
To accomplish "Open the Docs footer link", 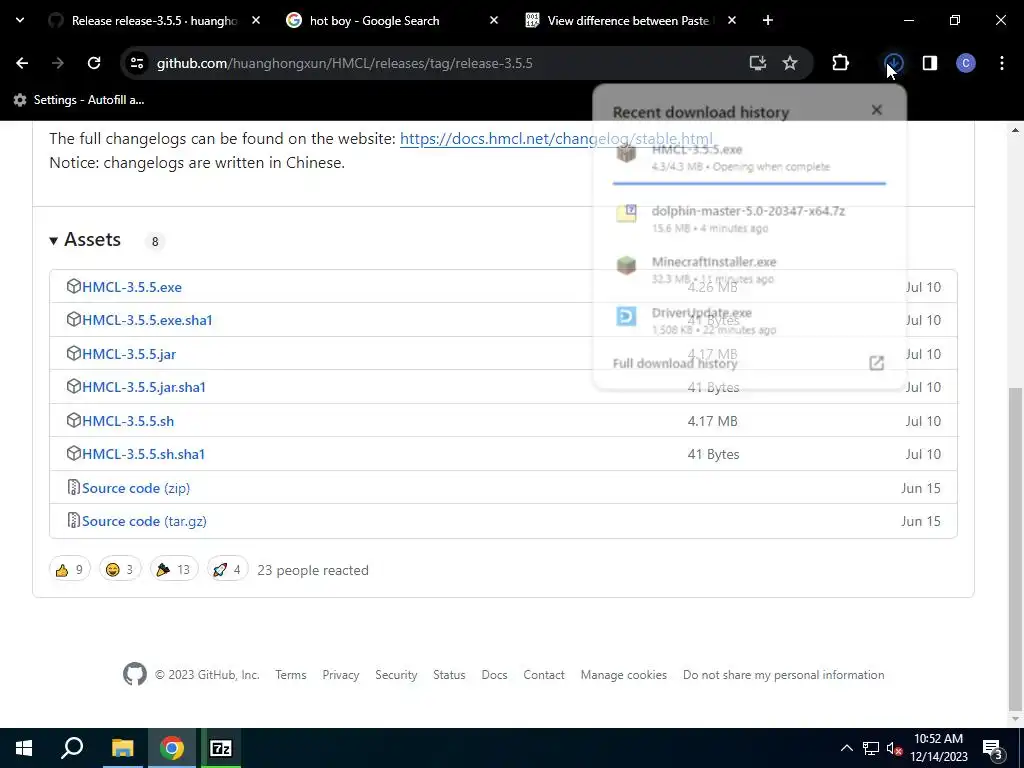I will 494,675.
